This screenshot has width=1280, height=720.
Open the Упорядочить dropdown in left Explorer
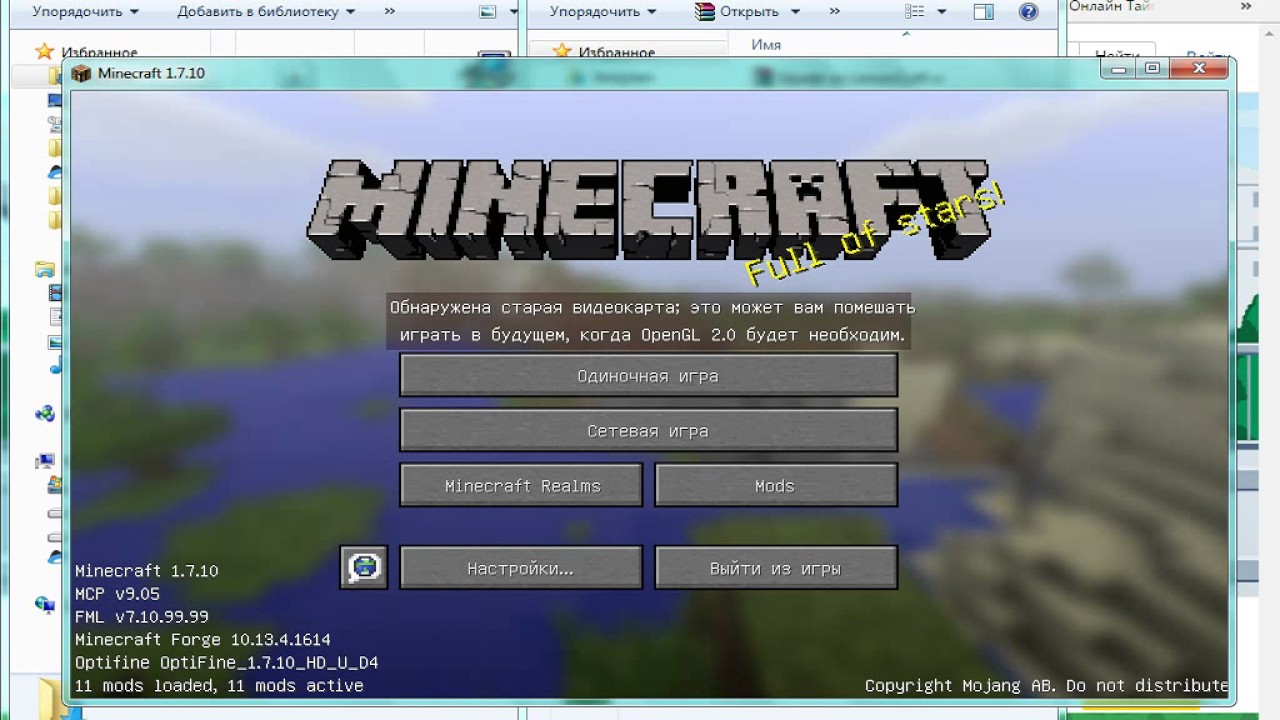point(86,12)
